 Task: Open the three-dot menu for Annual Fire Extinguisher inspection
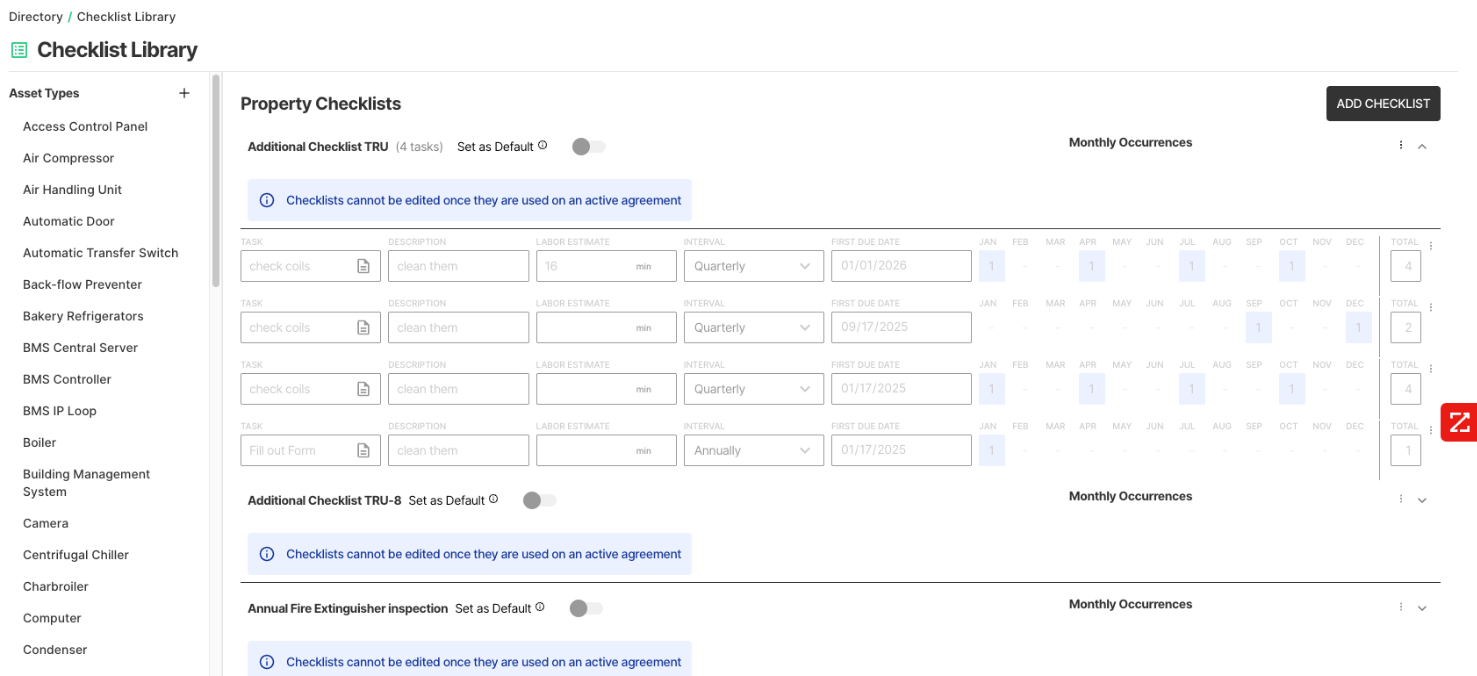pyautogui.click(x=1400, y=608)
